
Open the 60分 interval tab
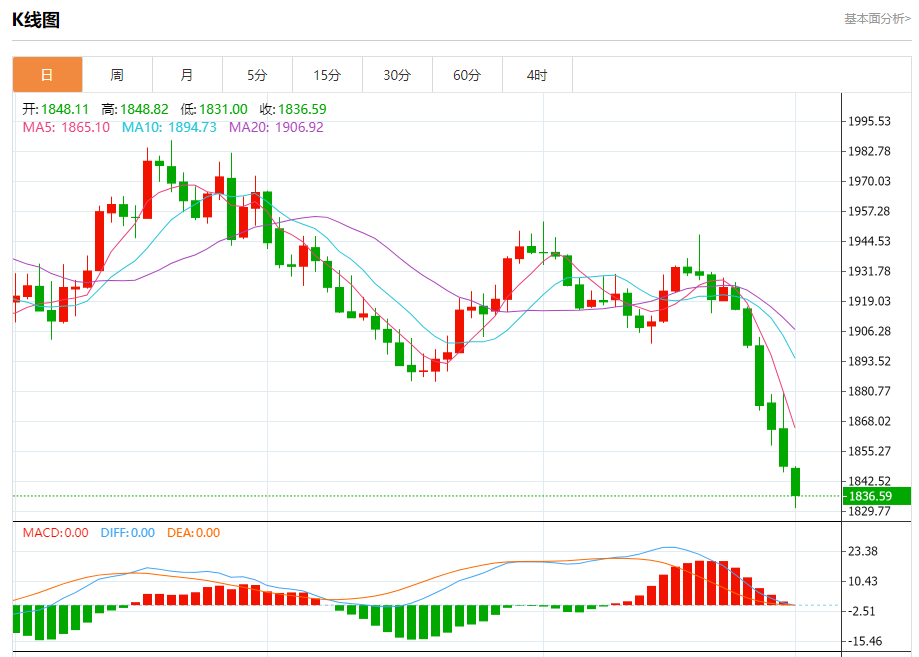[x=467, y=75]
